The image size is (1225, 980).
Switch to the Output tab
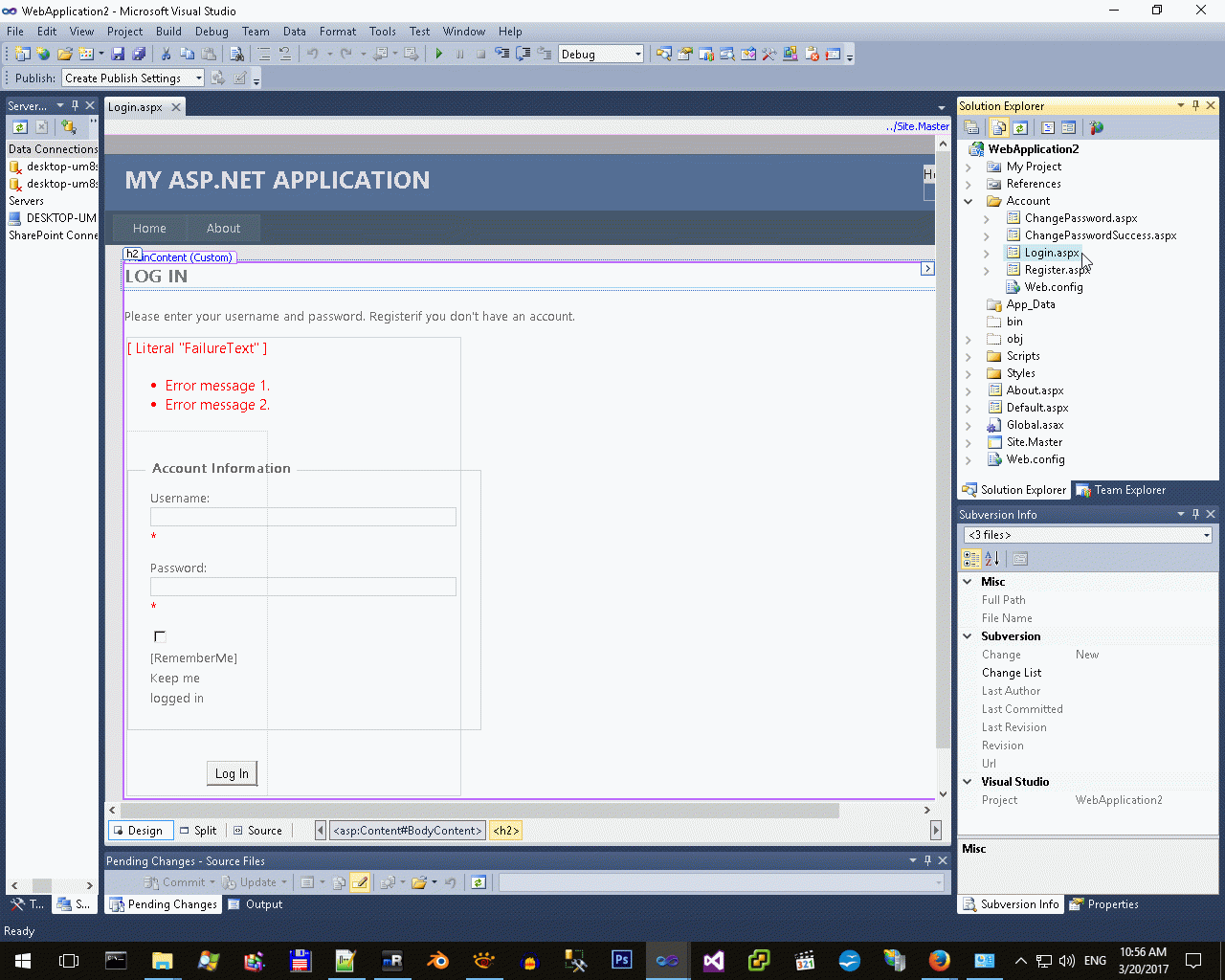(x=256, y=904)
